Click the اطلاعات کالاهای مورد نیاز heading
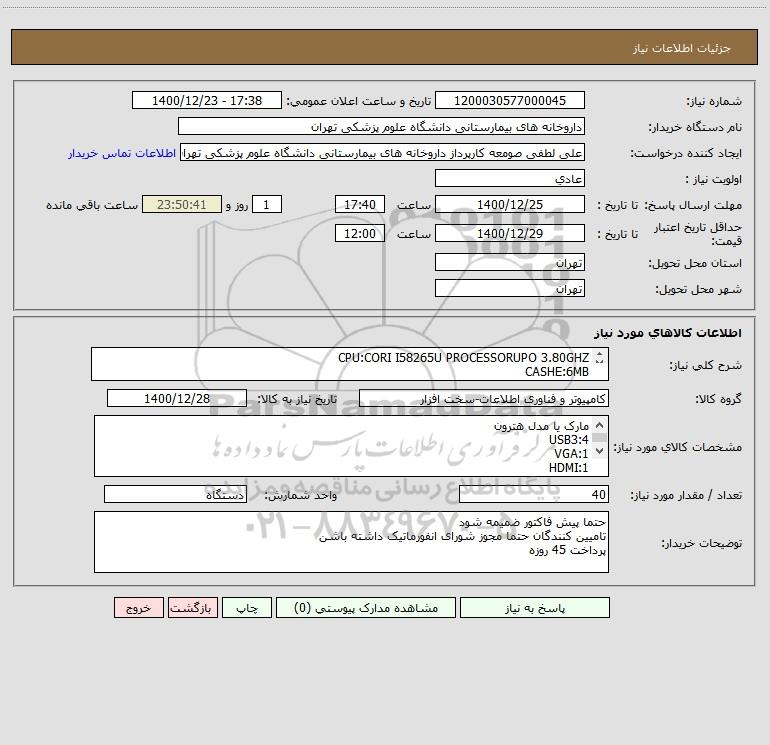This screenshot has width=770, height=745. pos(668,332)
